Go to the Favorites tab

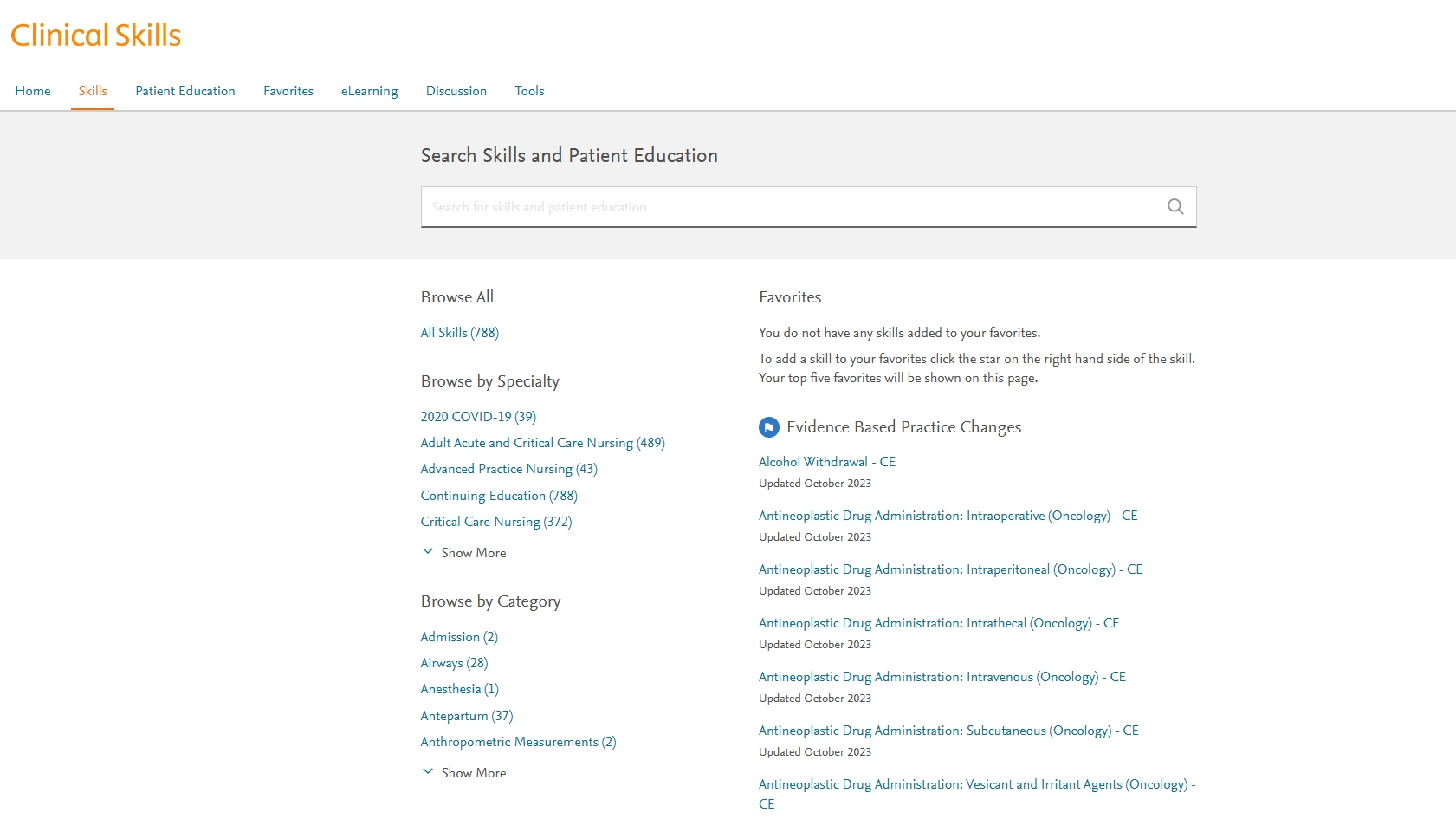point(288,91)
